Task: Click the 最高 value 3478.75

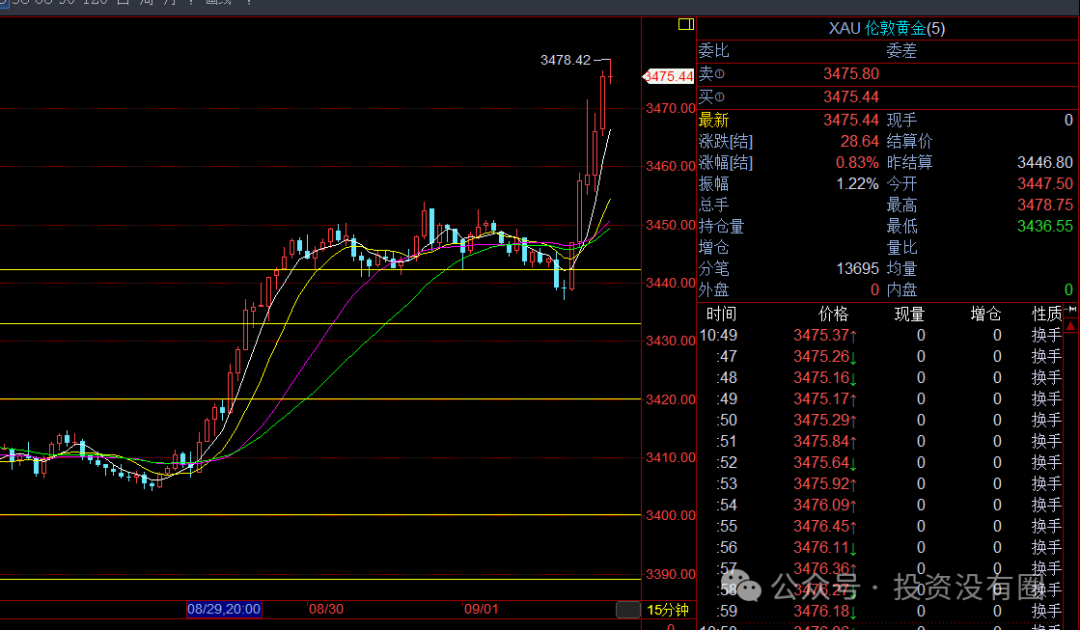Action: (1045, 205)
